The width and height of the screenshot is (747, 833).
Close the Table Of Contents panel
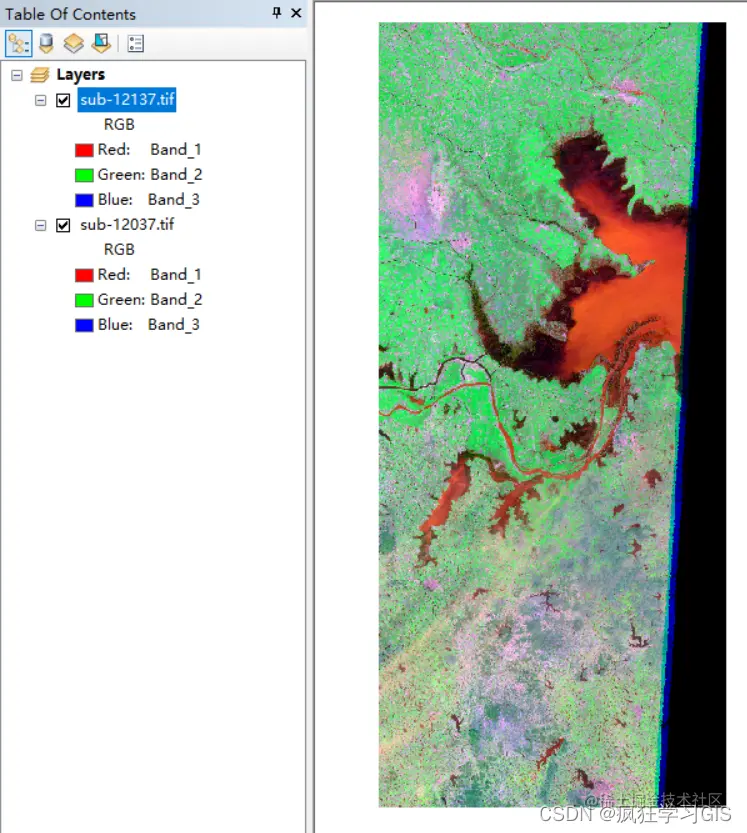(296, 13)
